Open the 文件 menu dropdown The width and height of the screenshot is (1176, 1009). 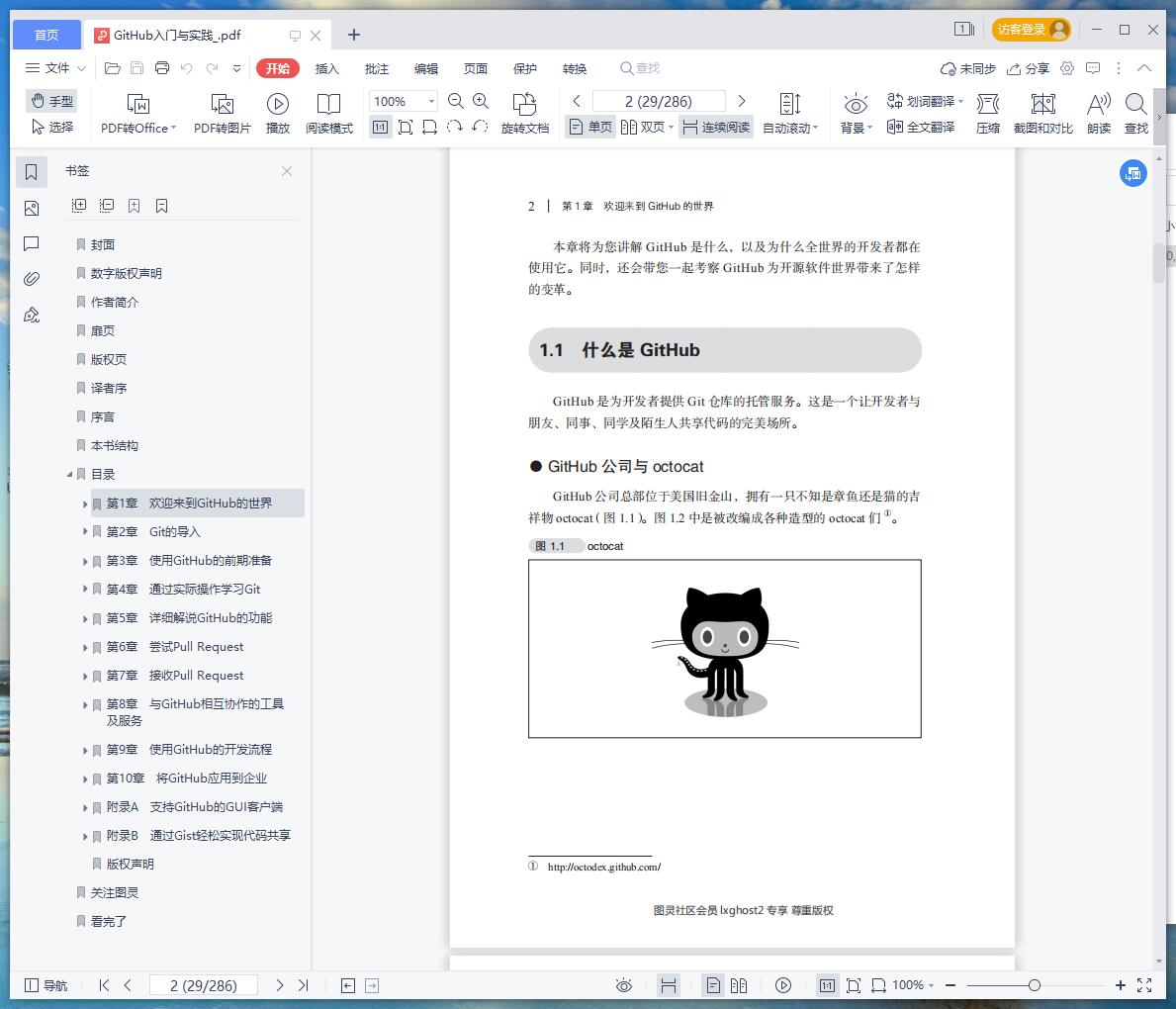[x=55, y=68]
